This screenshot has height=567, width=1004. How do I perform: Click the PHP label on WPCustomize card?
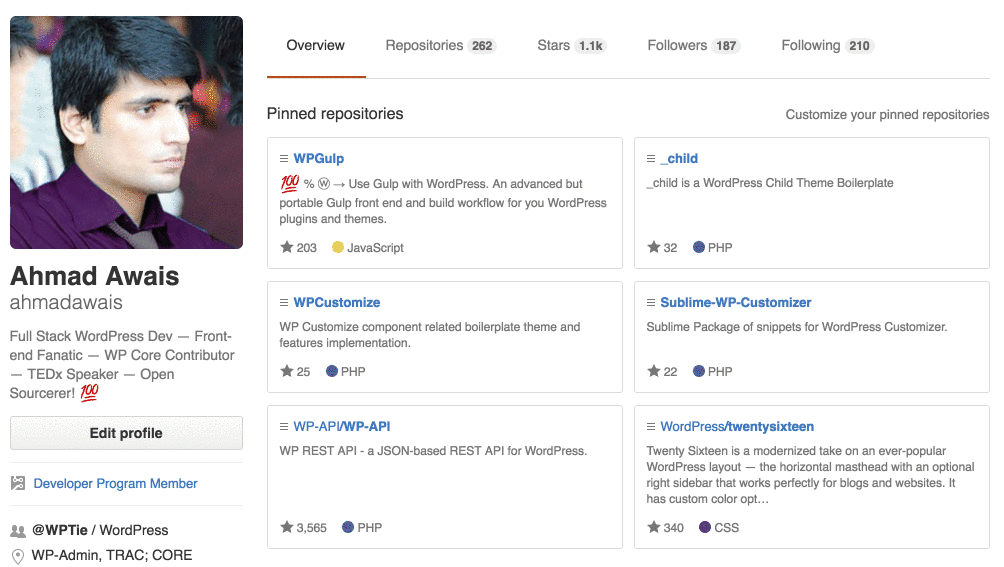tap(353, 372)
